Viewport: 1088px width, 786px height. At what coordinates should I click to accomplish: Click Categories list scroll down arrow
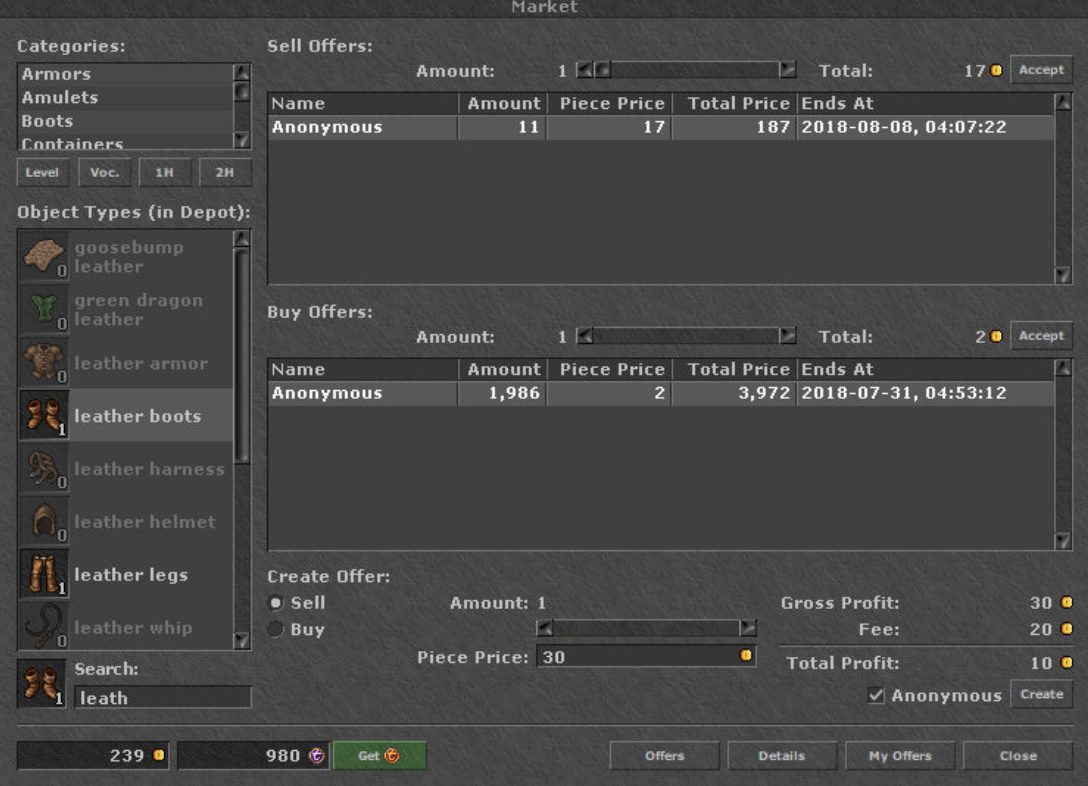pyautogui.click(x=241, y=139)
